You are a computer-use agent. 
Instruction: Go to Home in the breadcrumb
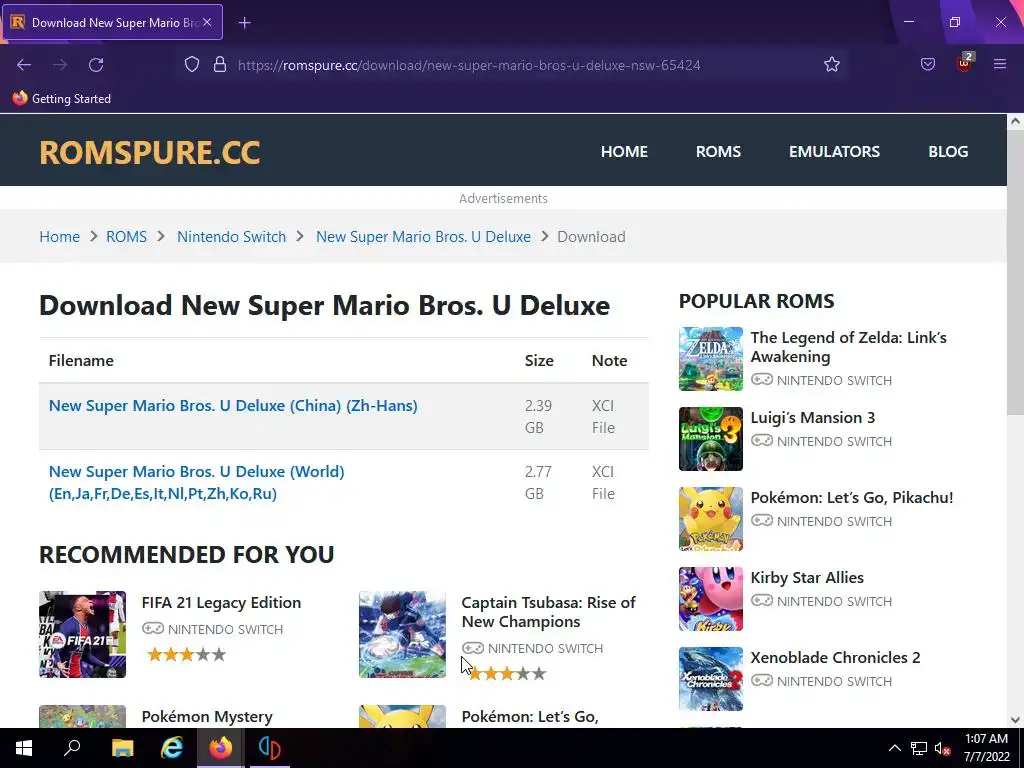click(x=59, y=236)
